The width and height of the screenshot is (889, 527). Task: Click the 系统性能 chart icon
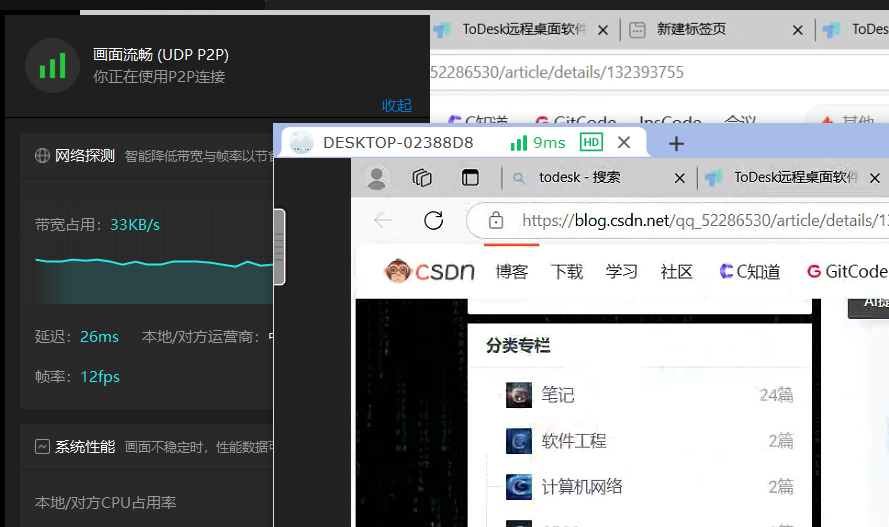[42, 447]
